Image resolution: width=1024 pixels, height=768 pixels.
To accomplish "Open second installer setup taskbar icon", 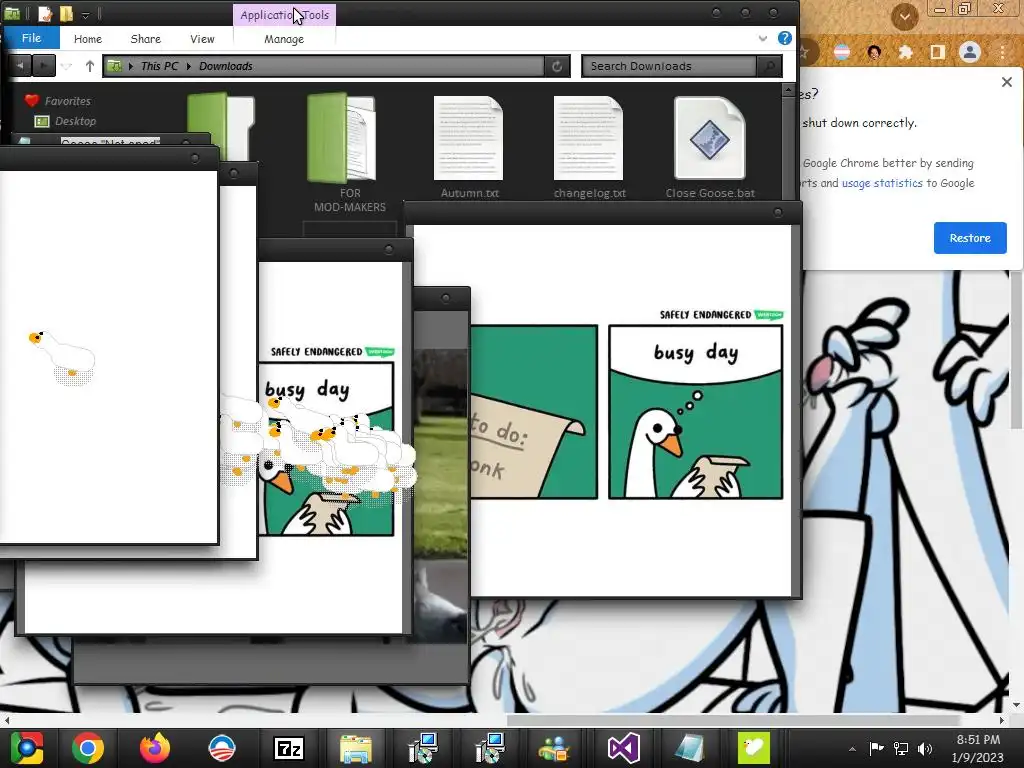I will (489, 748).
